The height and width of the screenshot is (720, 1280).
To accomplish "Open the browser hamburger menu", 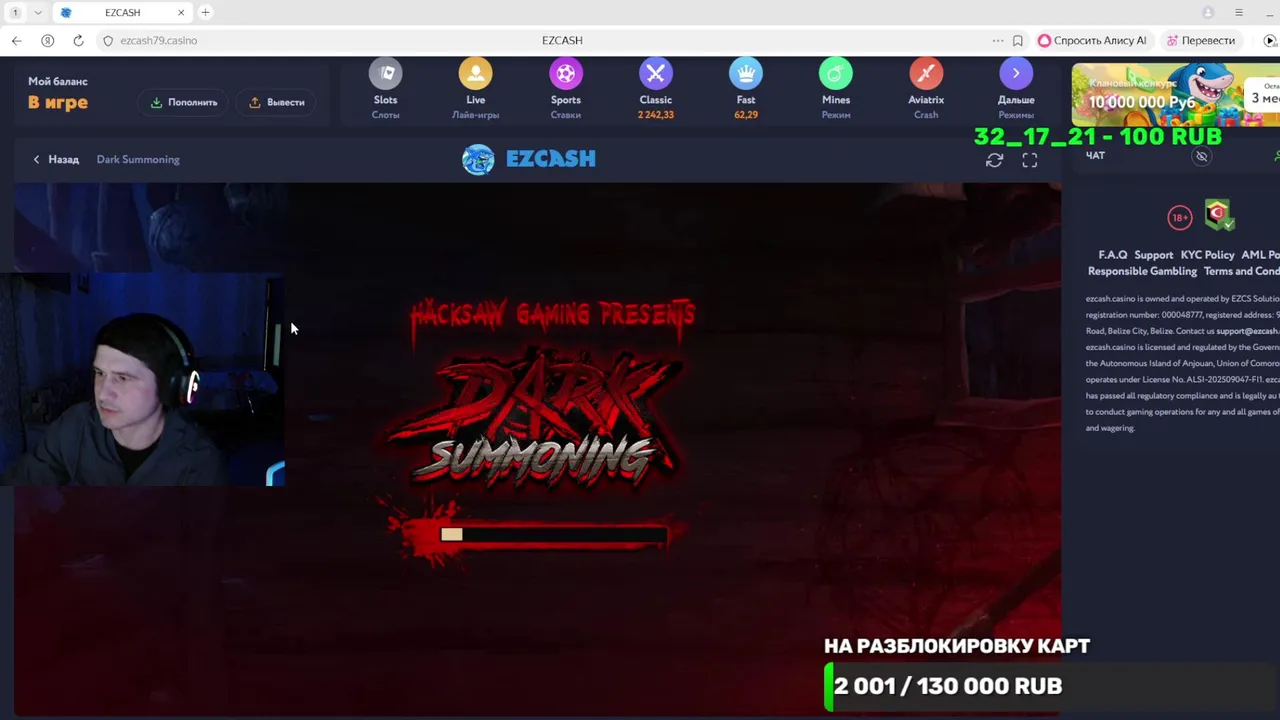I will tap(1238, 12).
